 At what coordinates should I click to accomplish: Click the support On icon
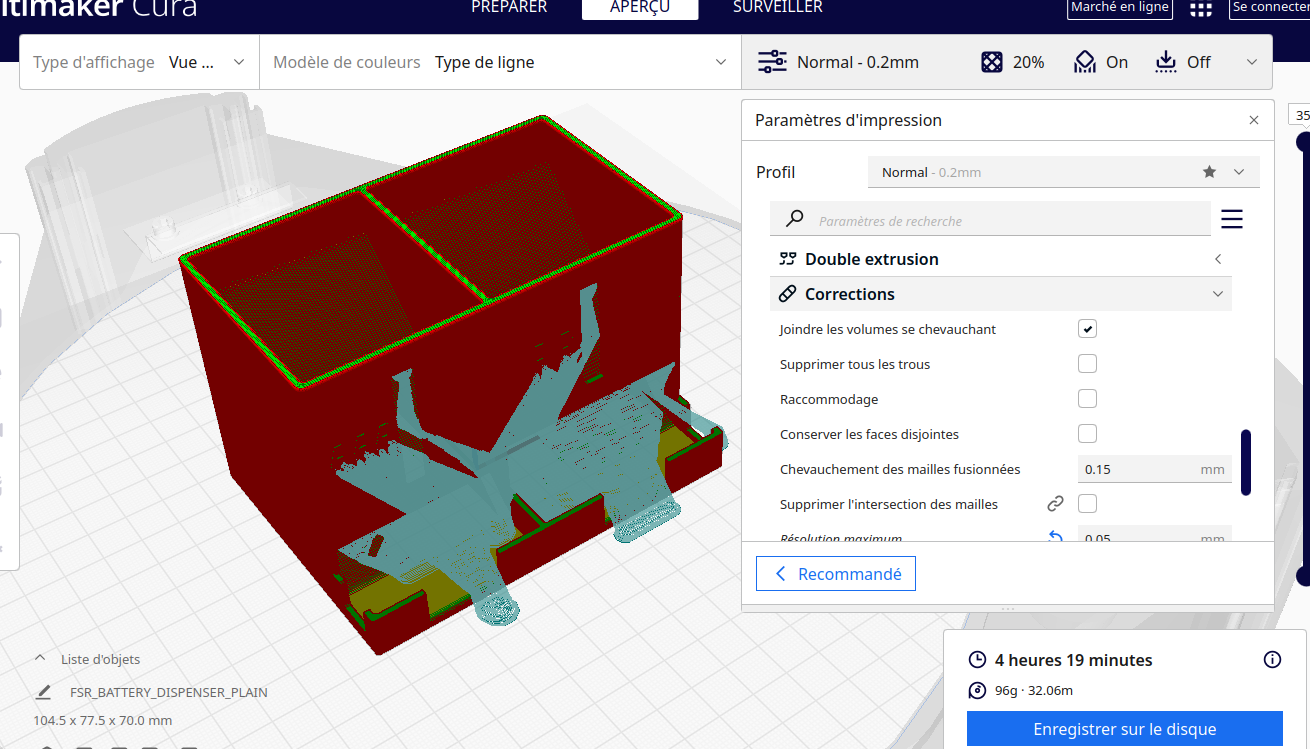(1085, 62)
